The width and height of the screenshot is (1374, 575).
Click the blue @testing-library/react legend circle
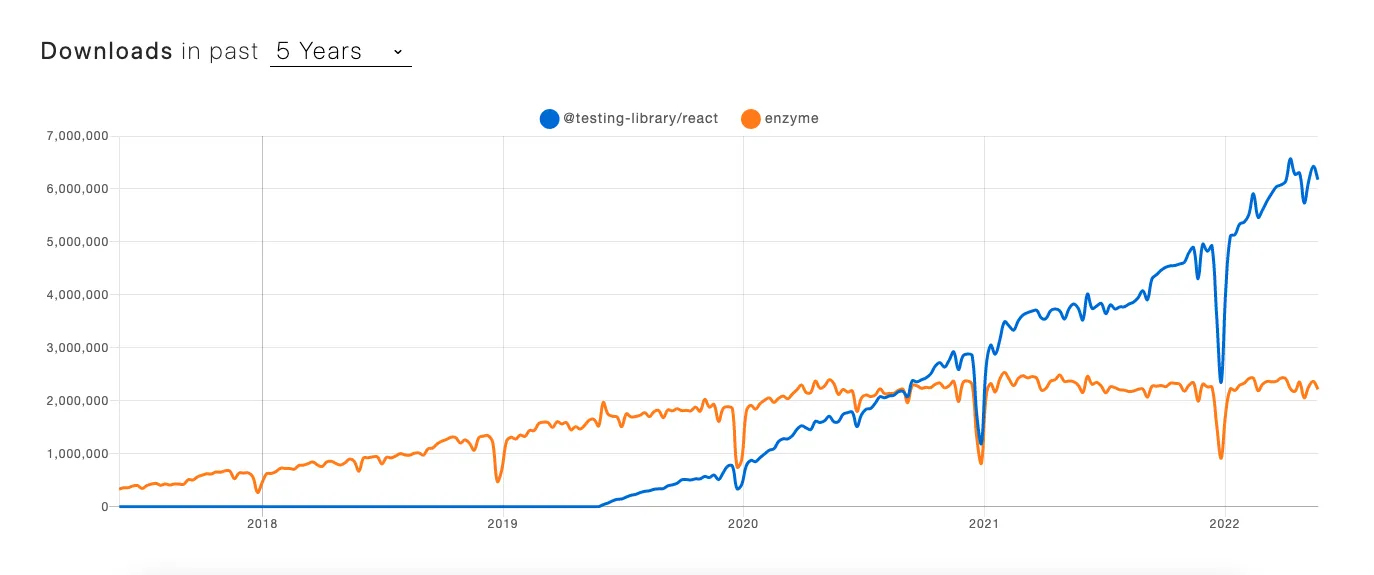549,119
